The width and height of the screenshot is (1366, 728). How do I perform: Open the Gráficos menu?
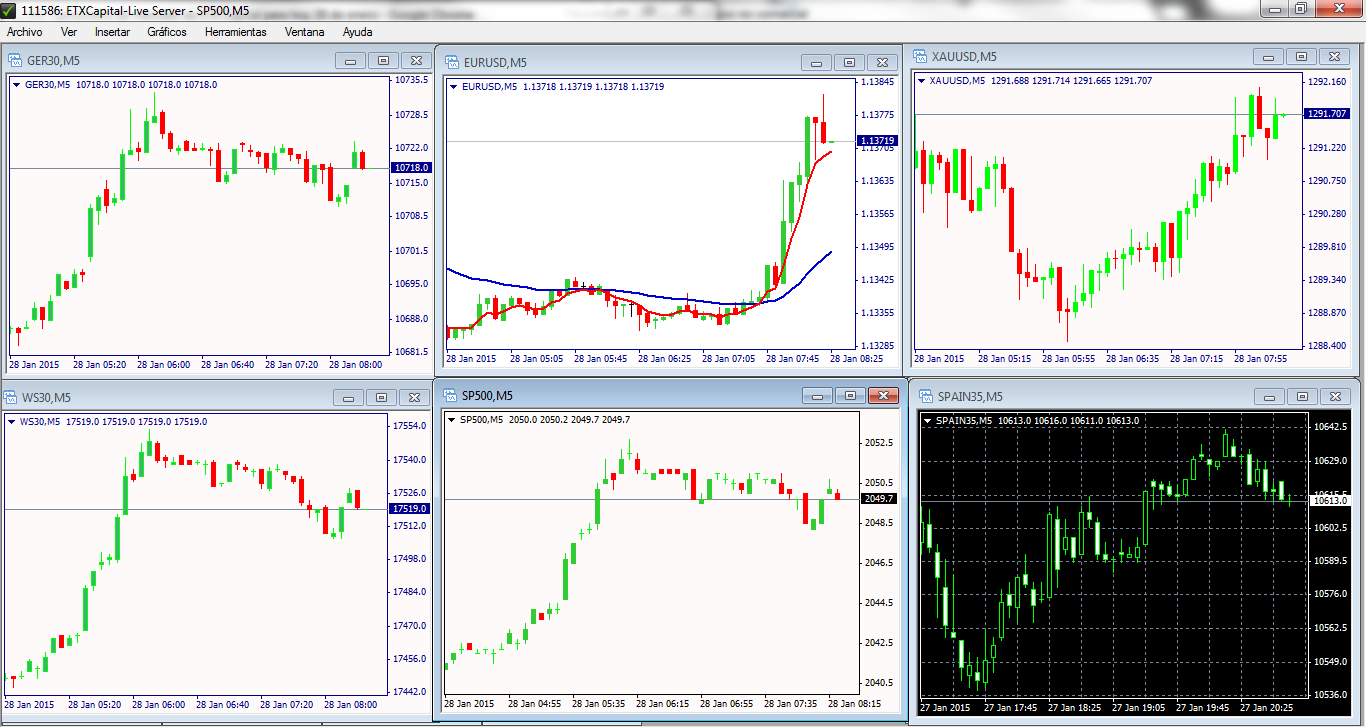pyautogui.click(x=167, y=32)
